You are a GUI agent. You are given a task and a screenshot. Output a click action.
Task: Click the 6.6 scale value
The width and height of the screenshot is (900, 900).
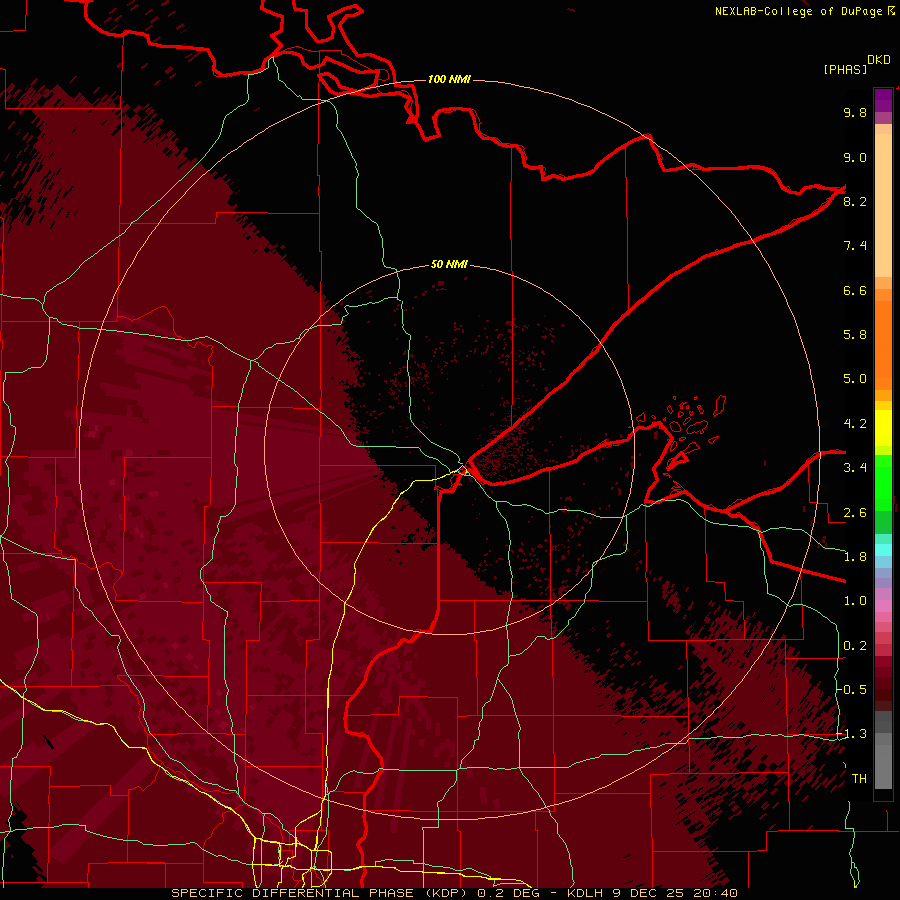tap(855, 290)
